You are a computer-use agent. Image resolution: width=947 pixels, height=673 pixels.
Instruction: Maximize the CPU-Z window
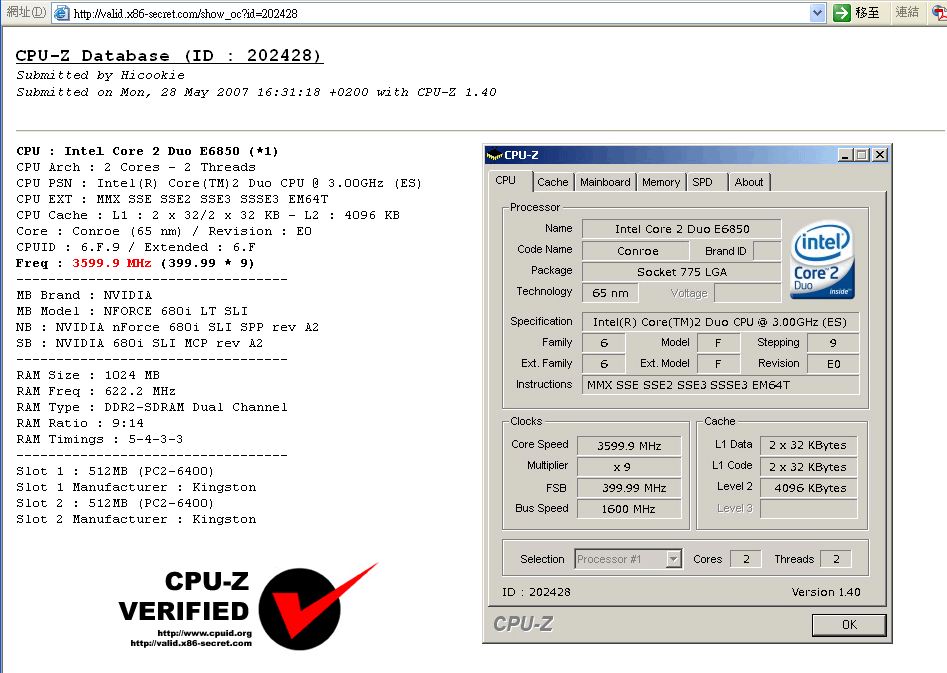[x=862, y=155]
